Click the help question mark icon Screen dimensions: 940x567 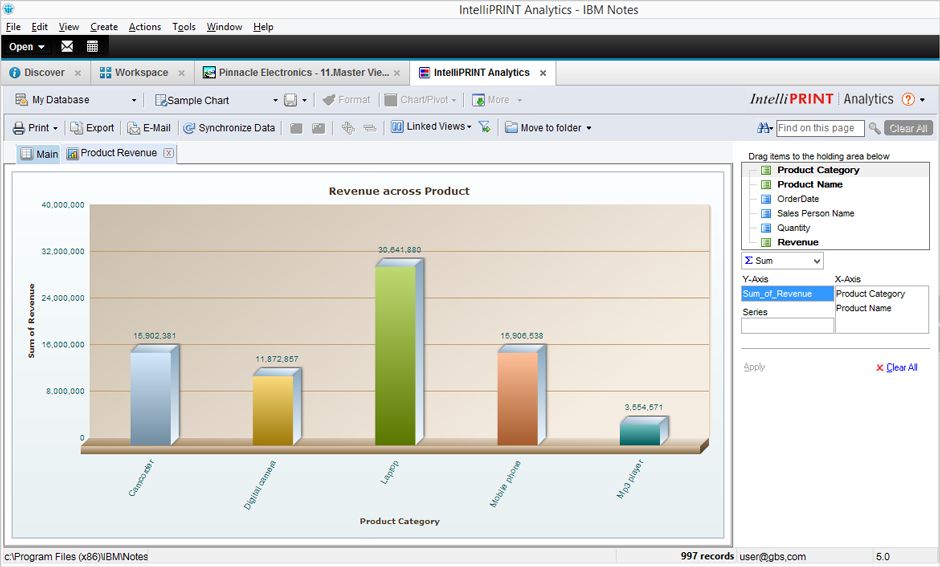pyautogui.click(x=908, y=99)
